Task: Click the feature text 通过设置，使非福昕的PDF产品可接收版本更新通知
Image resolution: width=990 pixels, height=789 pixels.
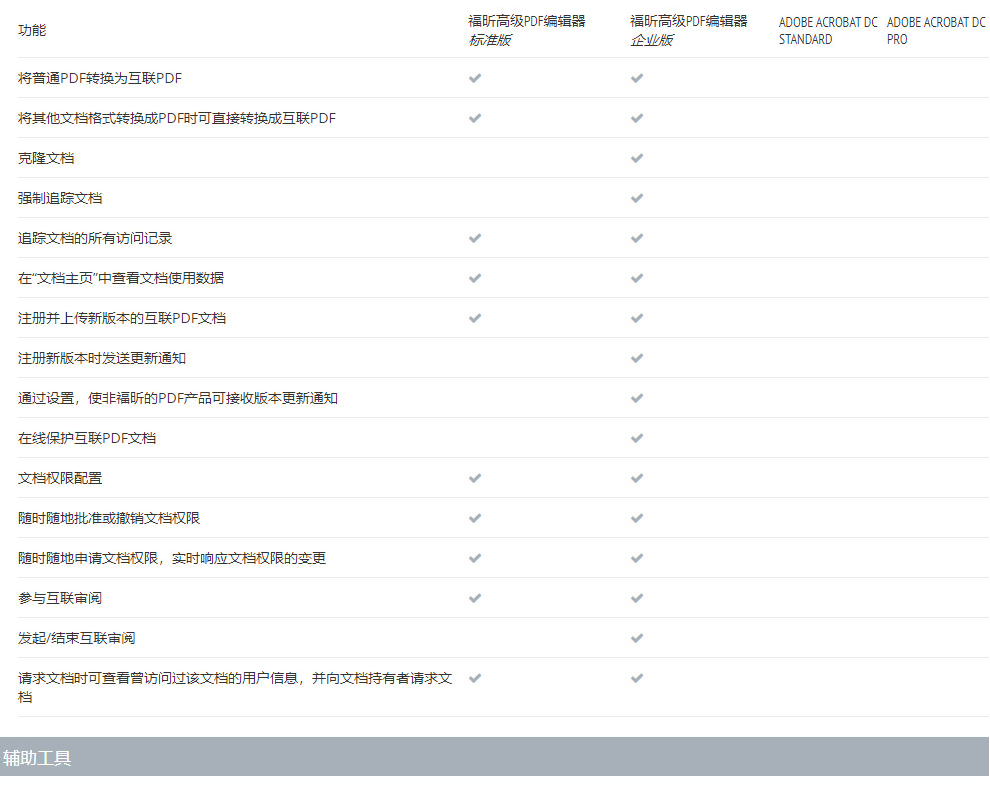Action: click(178, 398)
